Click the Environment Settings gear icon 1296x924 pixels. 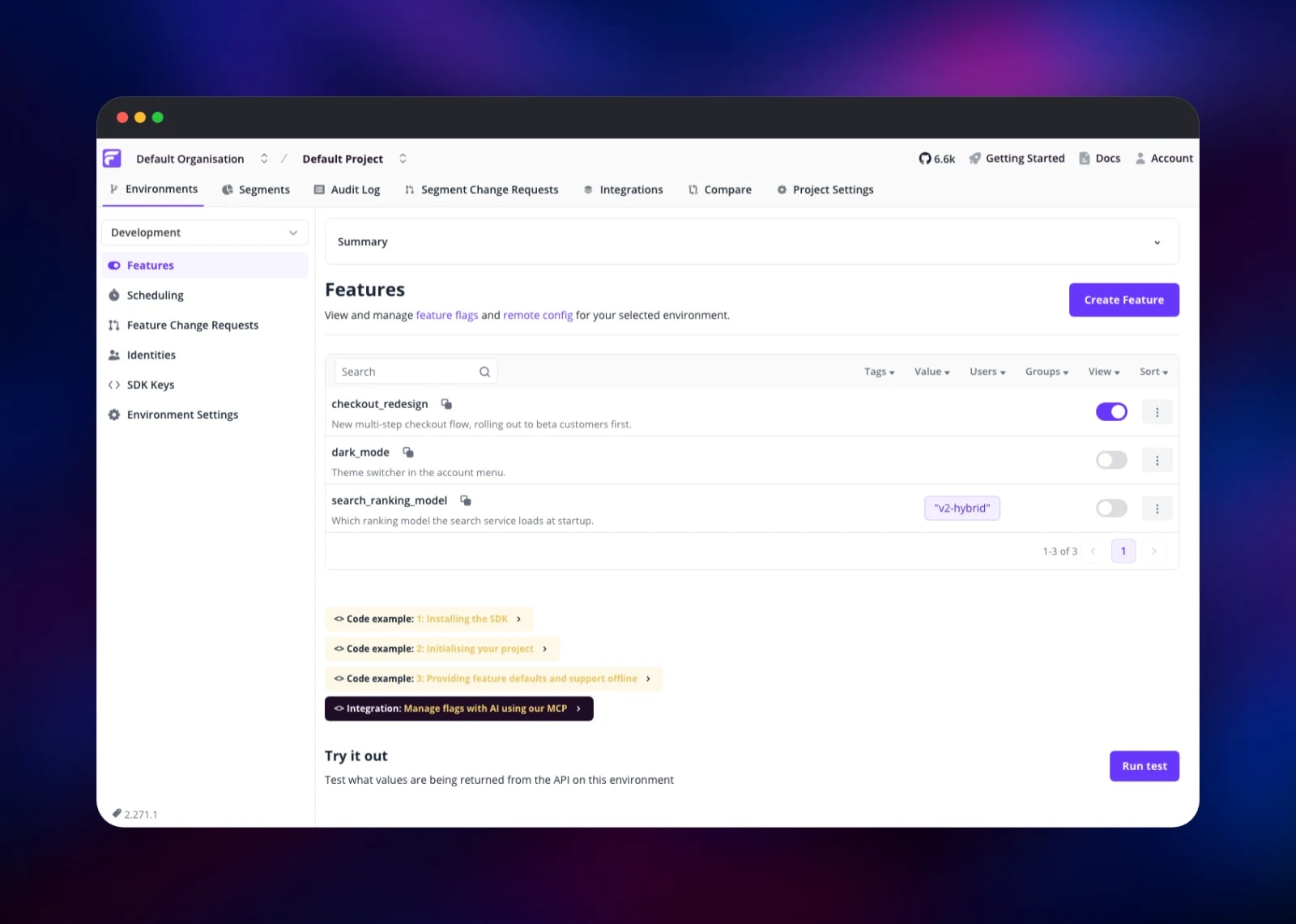point(114,415)
